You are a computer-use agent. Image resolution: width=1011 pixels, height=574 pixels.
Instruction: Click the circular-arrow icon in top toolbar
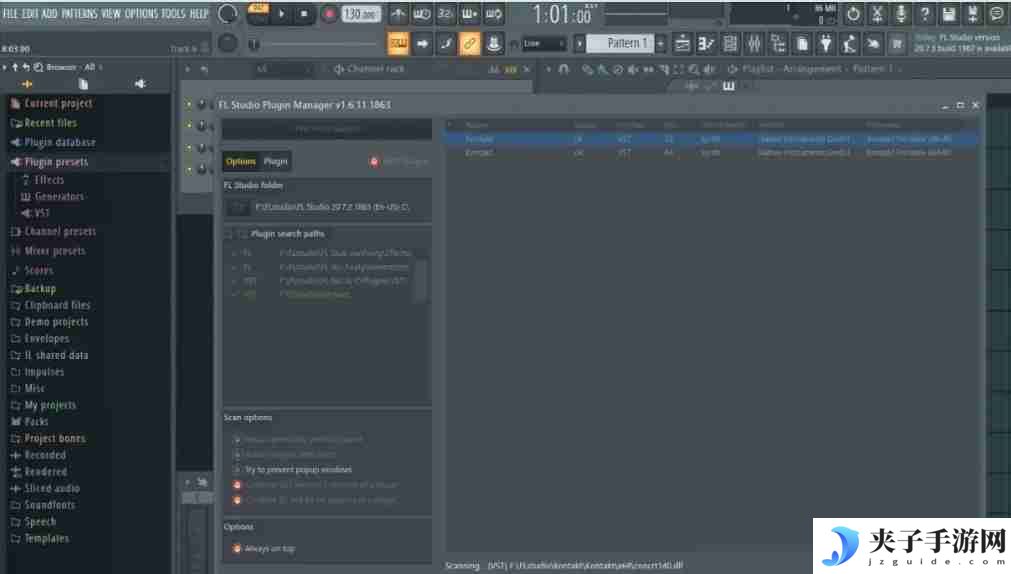click(853, 14)
